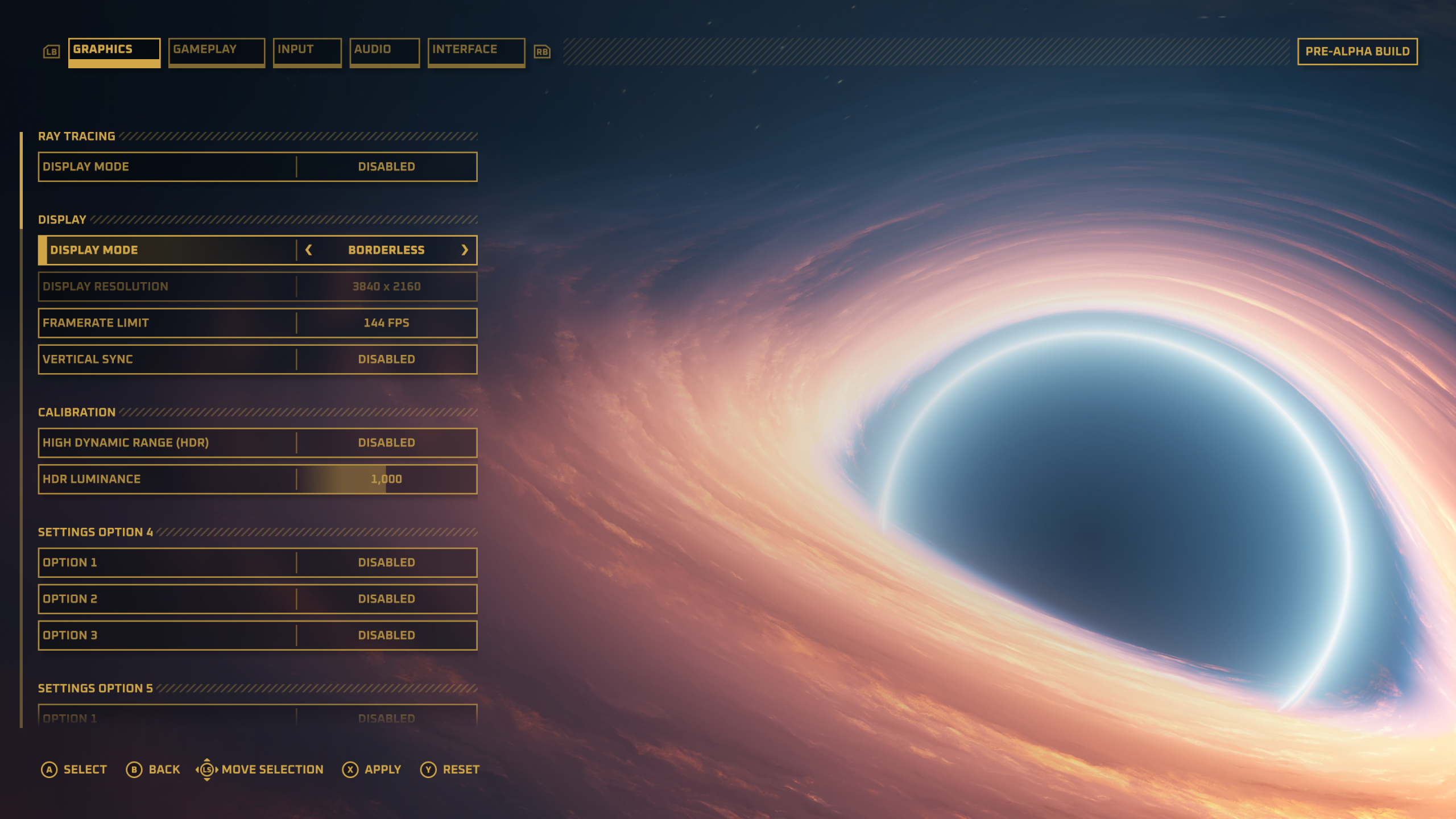Click right chevron next to Borderless

coord(465,250)
